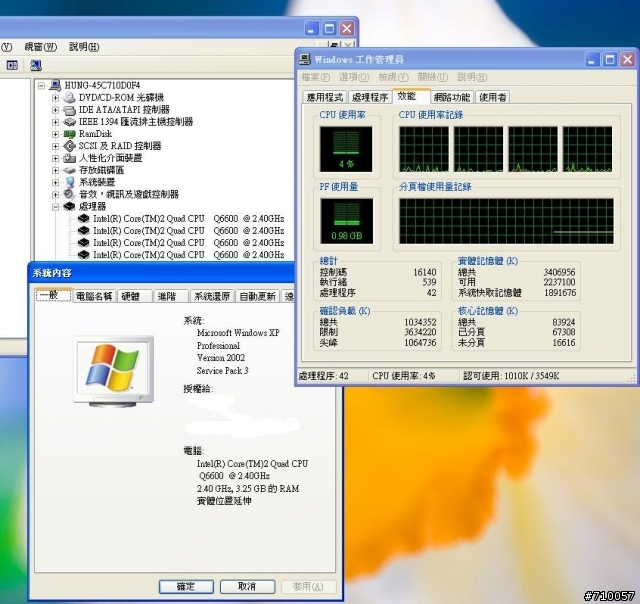Open the 檔案(F) menu in Task Manager

316,77
